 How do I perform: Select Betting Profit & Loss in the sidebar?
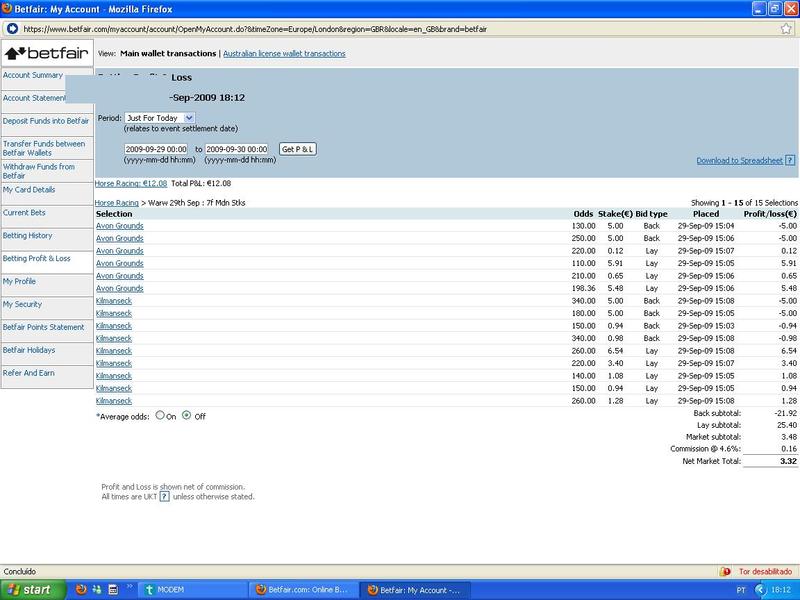[x=37, y=259]
